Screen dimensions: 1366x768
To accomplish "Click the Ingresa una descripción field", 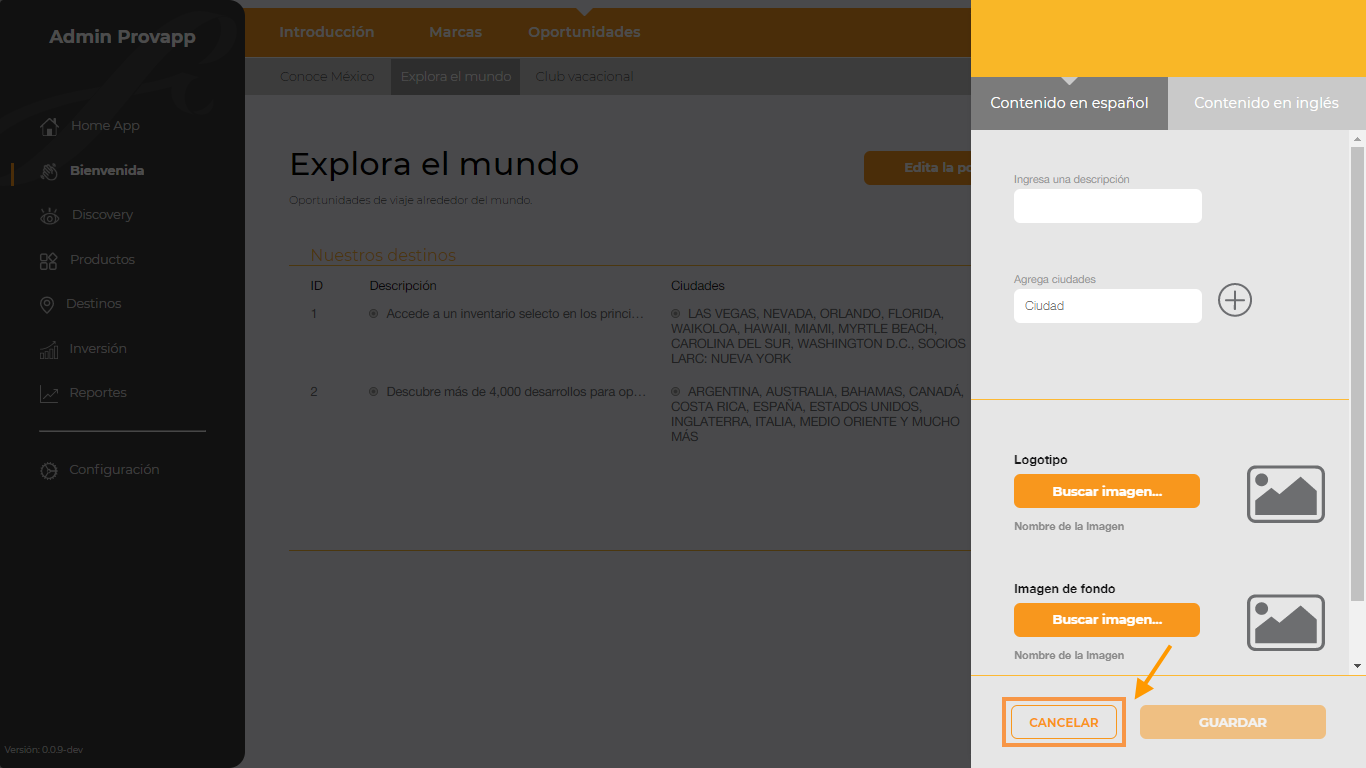I will pyautogui.click(x=1108, y=206).
